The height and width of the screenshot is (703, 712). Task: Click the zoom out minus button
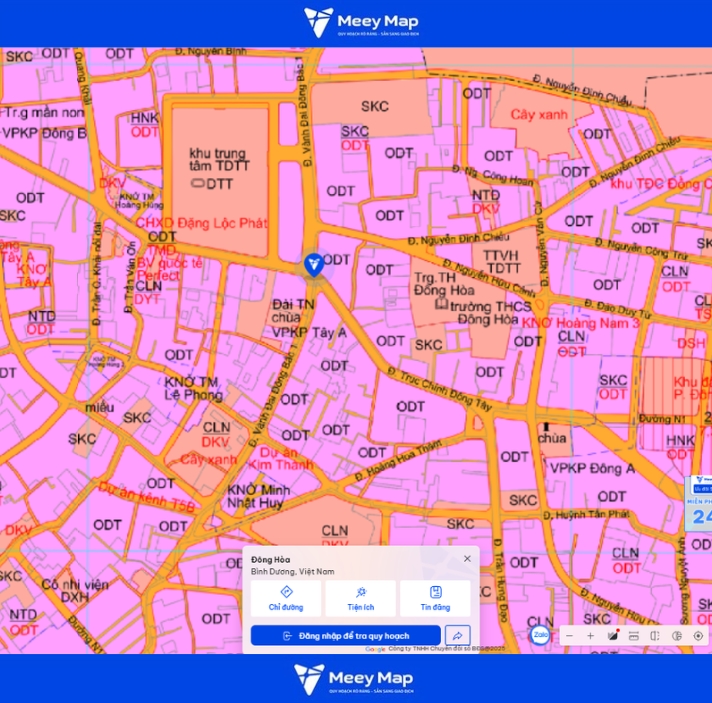coord(569,636)
